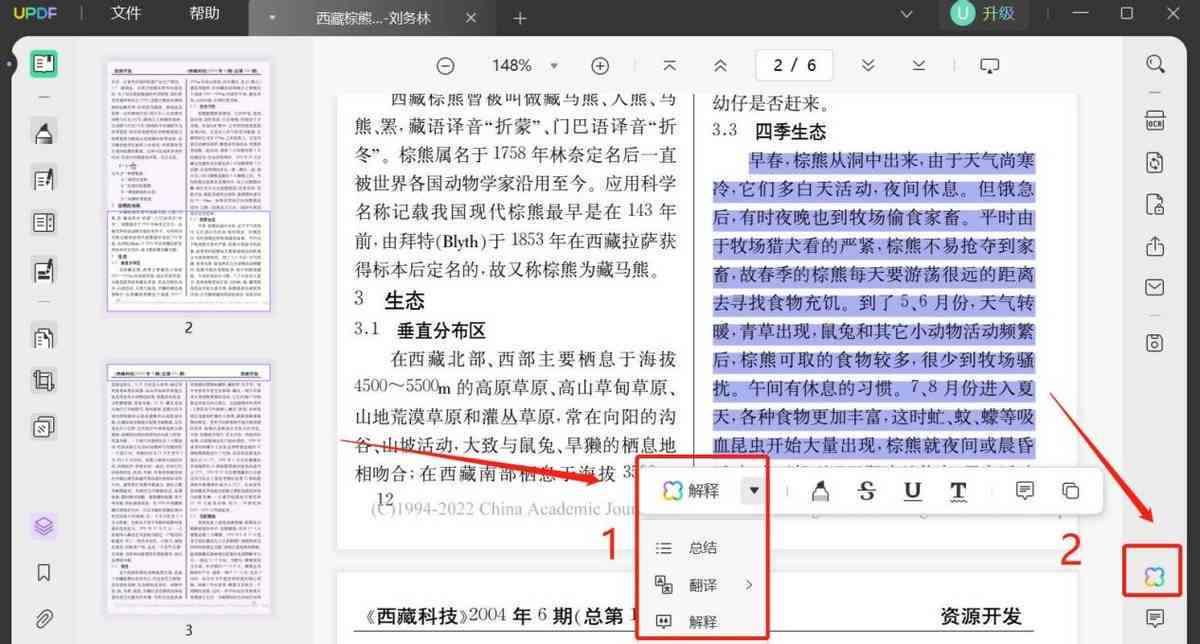Open the tab list arrow left of 西藏棕熊 tab
Image resolution: width=1200 pixels, height=644 pixels.
[273, 18]
